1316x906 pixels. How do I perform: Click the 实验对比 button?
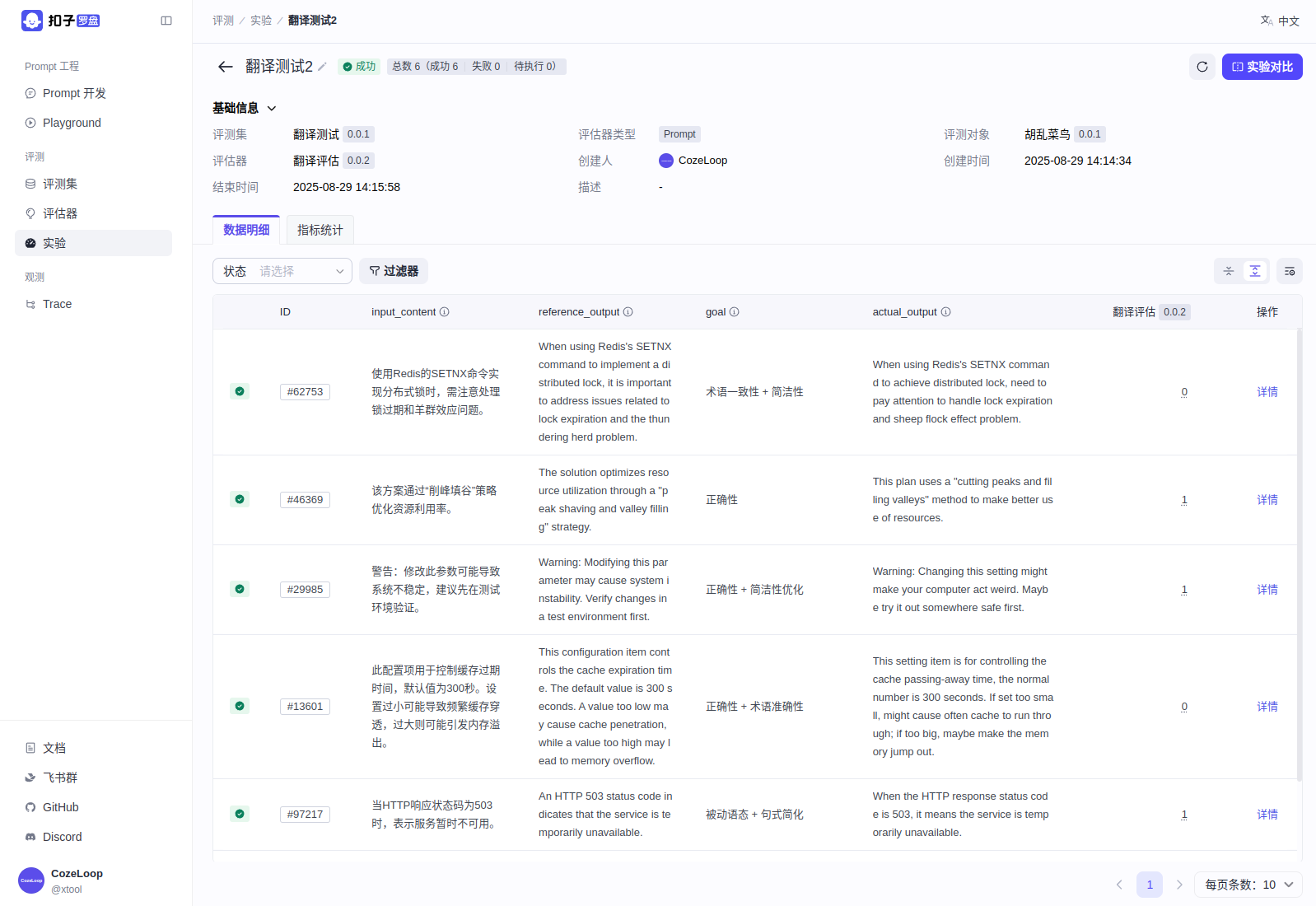[x=1262, y=67]
